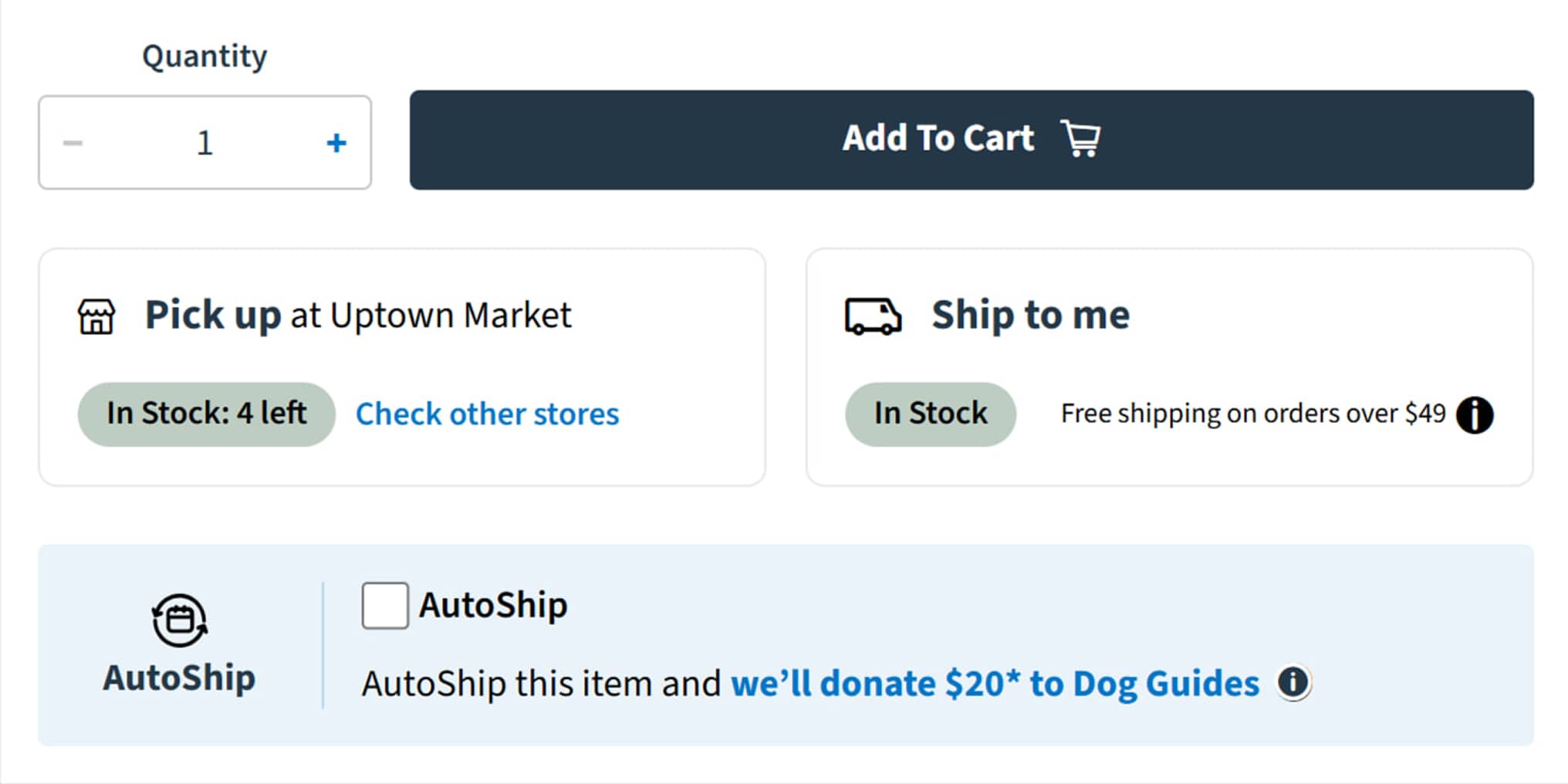This screenshot has width=1568, height=784.
Task: Click the AutoShip label under the calendar icon
Action: (x=179, y=678)
